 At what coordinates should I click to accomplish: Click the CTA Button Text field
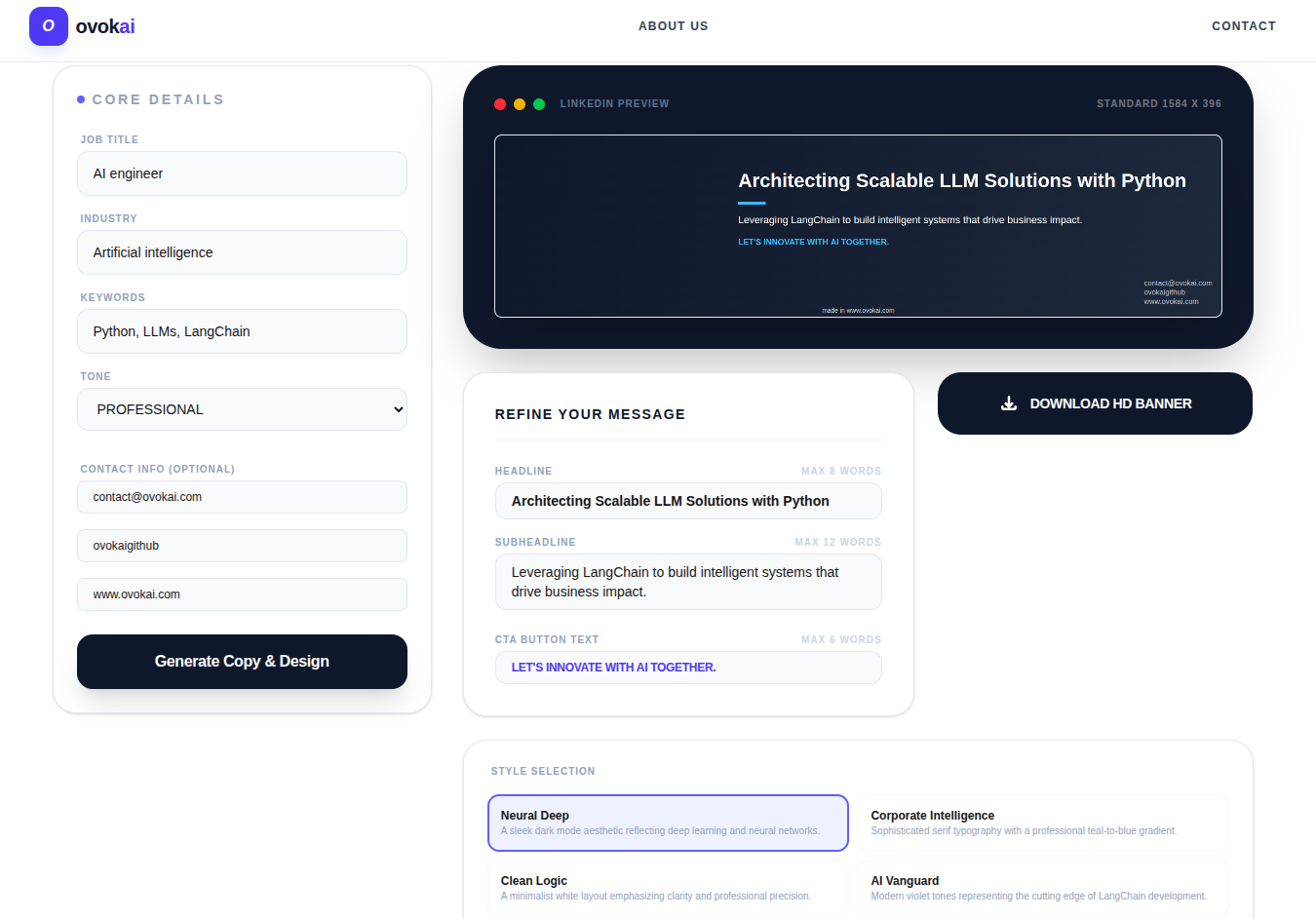point(688,668)
